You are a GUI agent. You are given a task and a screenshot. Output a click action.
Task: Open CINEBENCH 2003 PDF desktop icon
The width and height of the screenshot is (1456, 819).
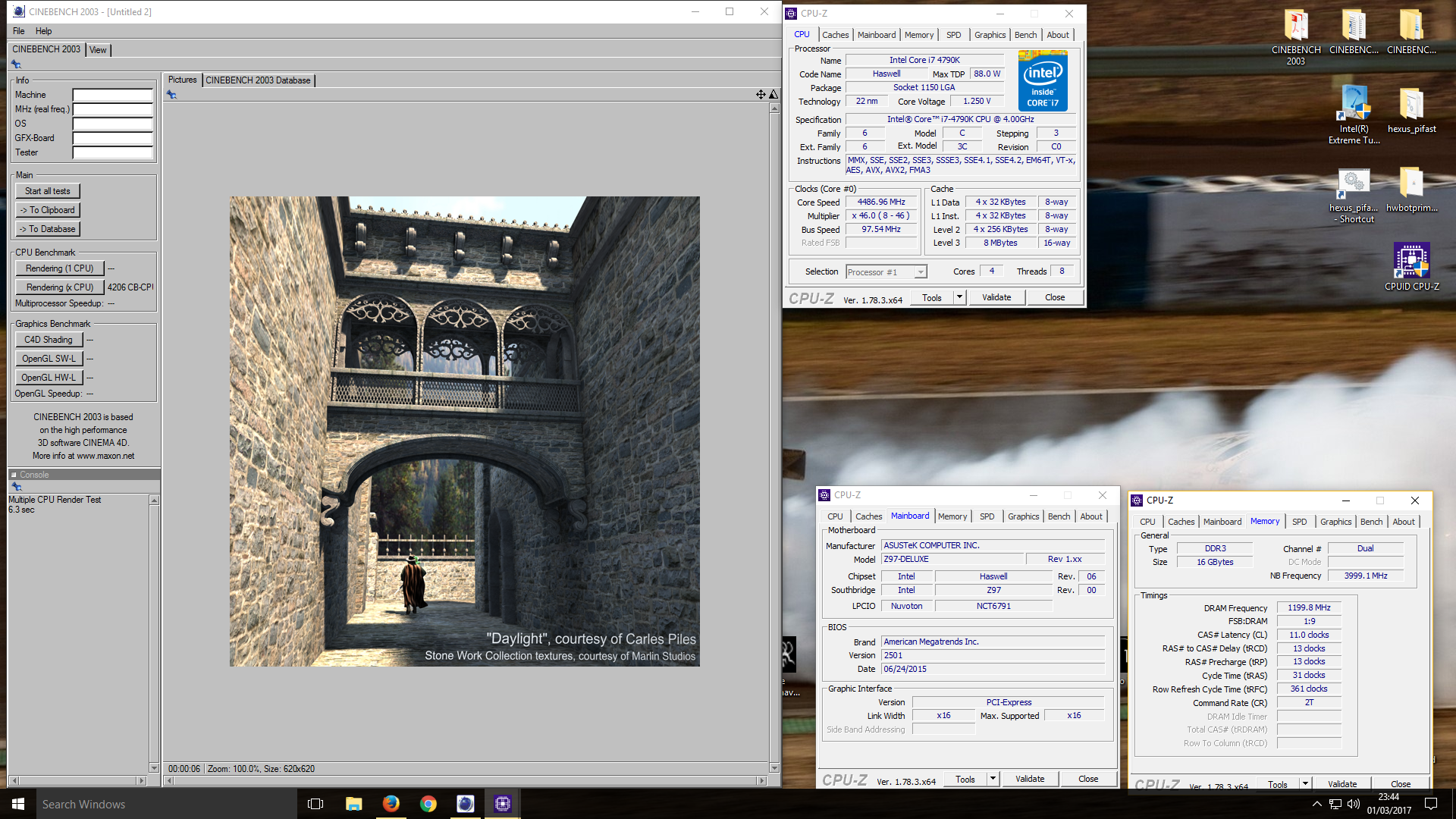[1296, 36]
